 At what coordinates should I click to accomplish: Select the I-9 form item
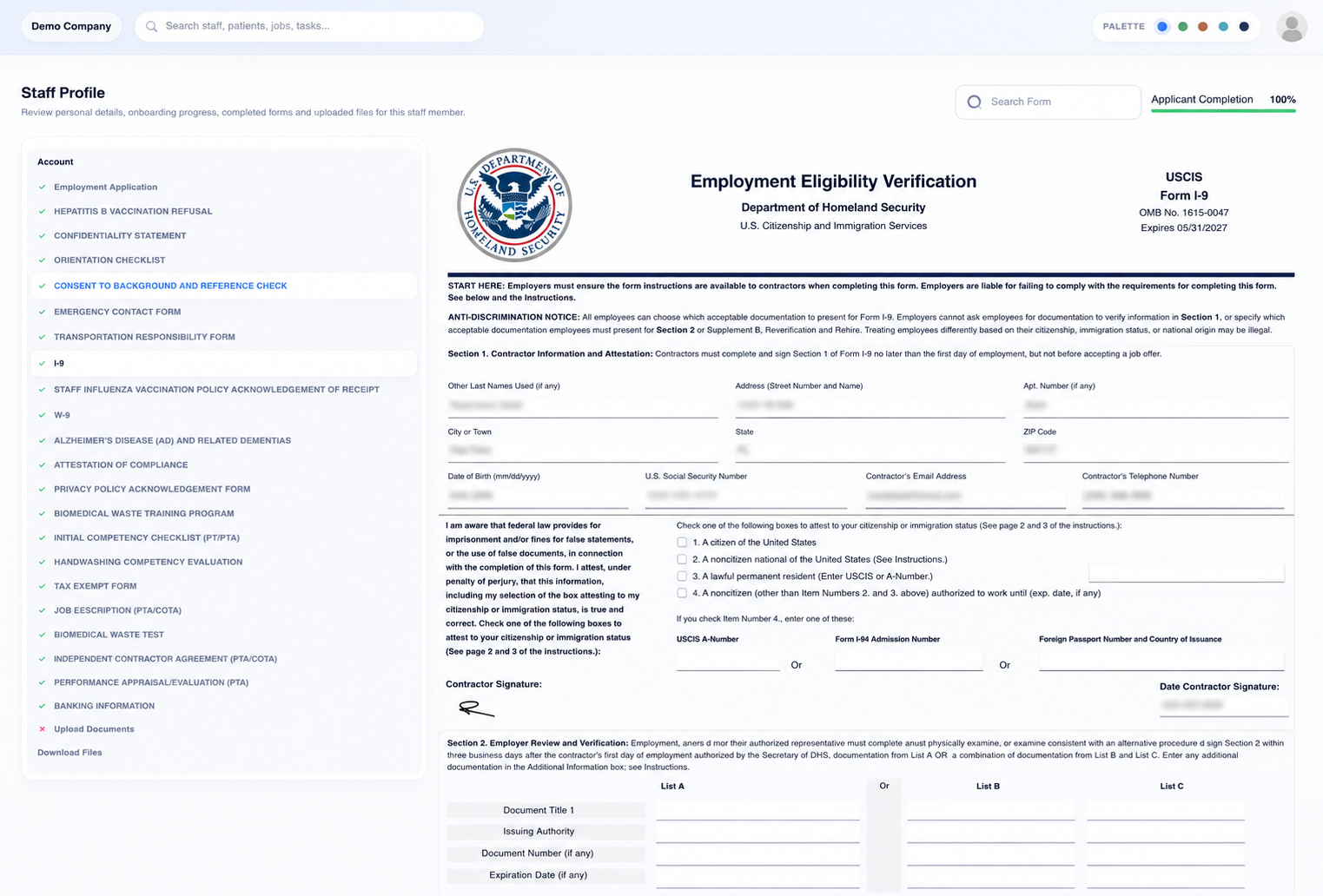pyautogui.click(x=223, y=364)
